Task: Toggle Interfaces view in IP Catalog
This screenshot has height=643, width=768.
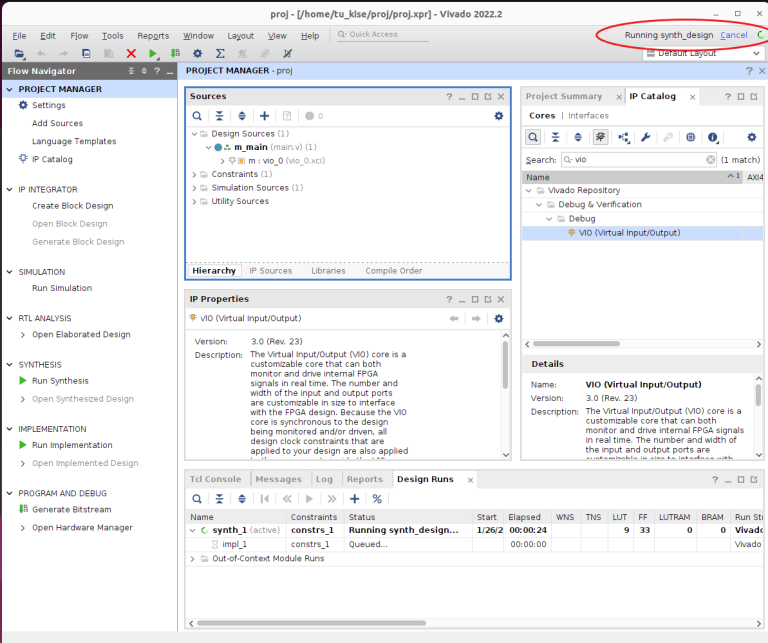Action: click(588, 115)
